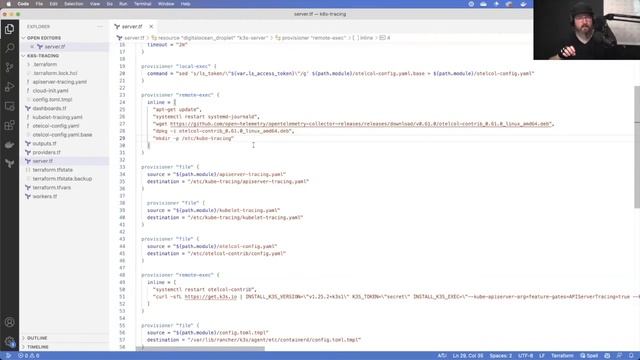Open outputs.tf in explorer
The height and width of the screenshot is (360, 640).
(44, 144)
